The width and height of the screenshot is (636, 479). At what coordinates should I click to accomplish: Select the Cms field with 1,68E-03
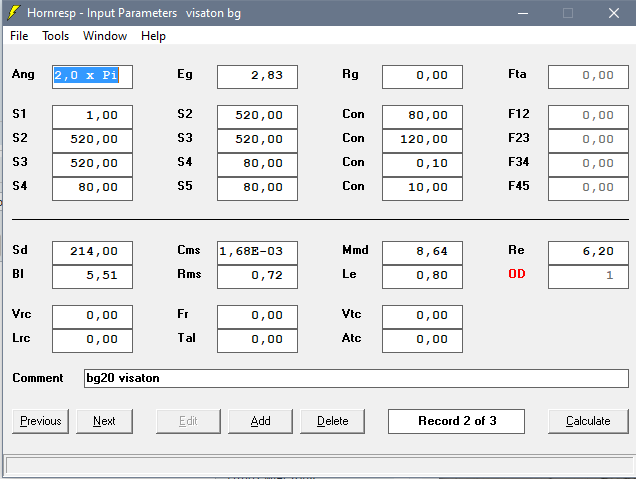pyautogui.click(x=257, y=252)
